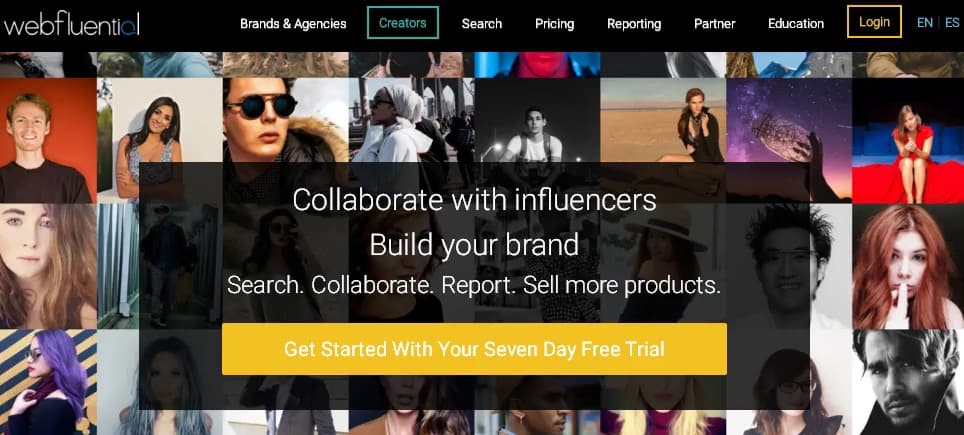Viewport: 964px width, 435px height.
Task: Select the starry night sky photo
Action: coord(789,120)
